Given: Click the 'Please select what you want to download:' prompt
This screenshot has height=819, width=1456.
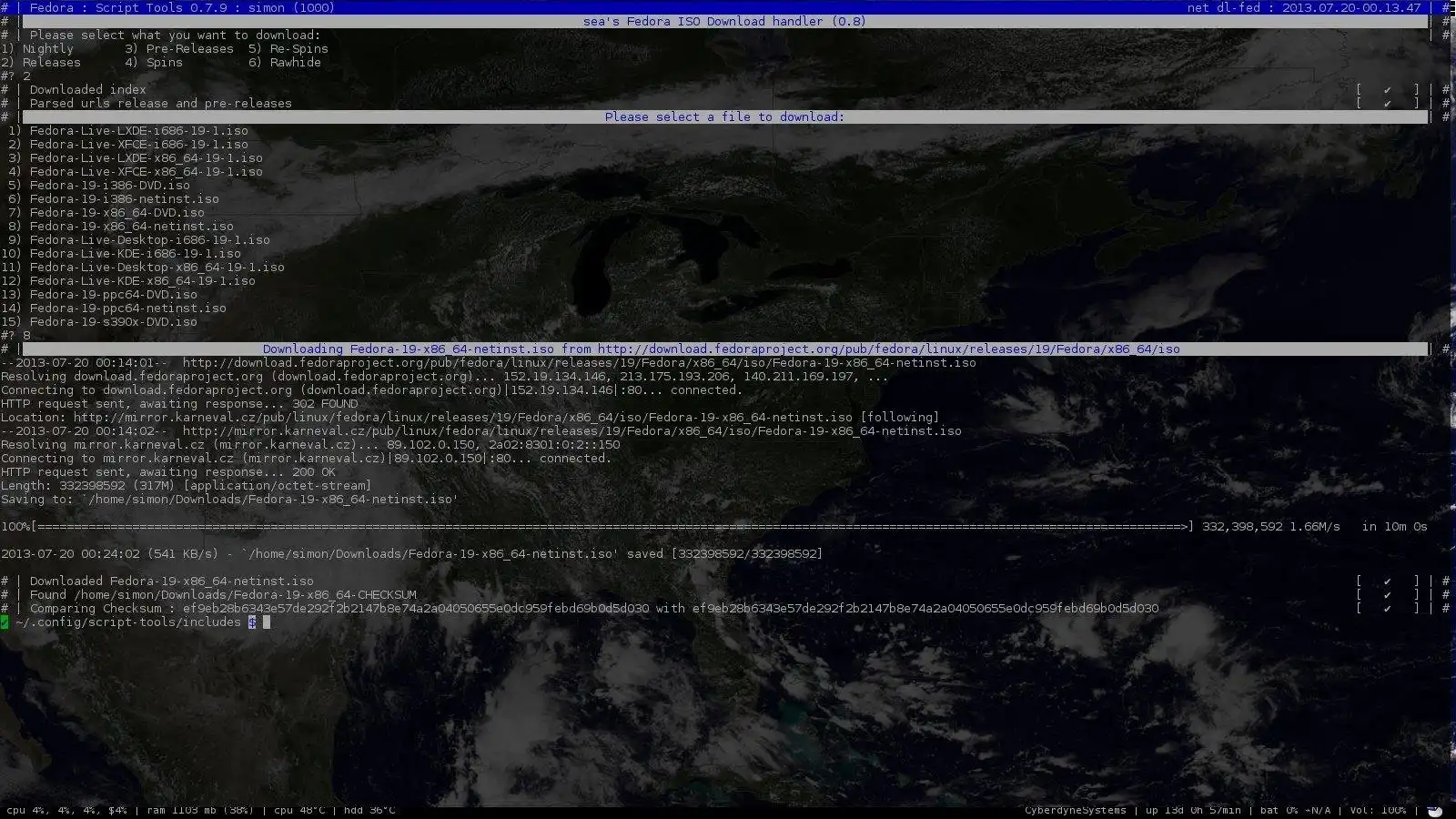Looking at the screenshot, I should [x=176, y=35].
